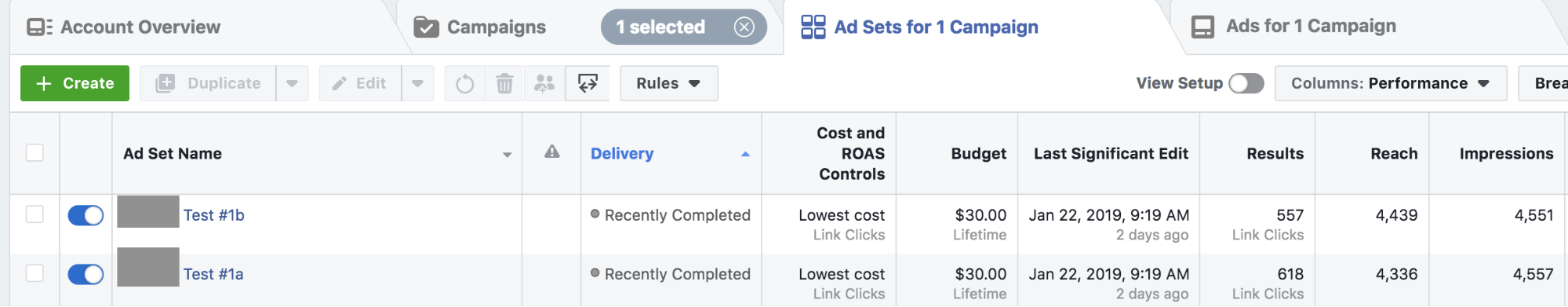
Task: Click the Duplicate copy icon
Action: 166,83
